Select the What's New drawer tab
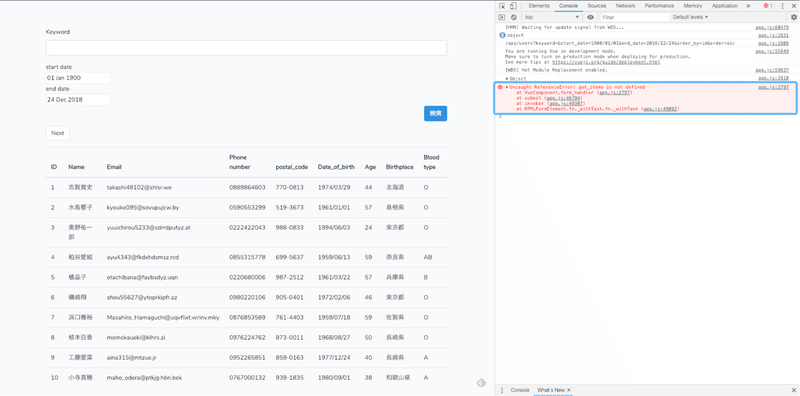800x396 pixels. (x=551, y=390)
